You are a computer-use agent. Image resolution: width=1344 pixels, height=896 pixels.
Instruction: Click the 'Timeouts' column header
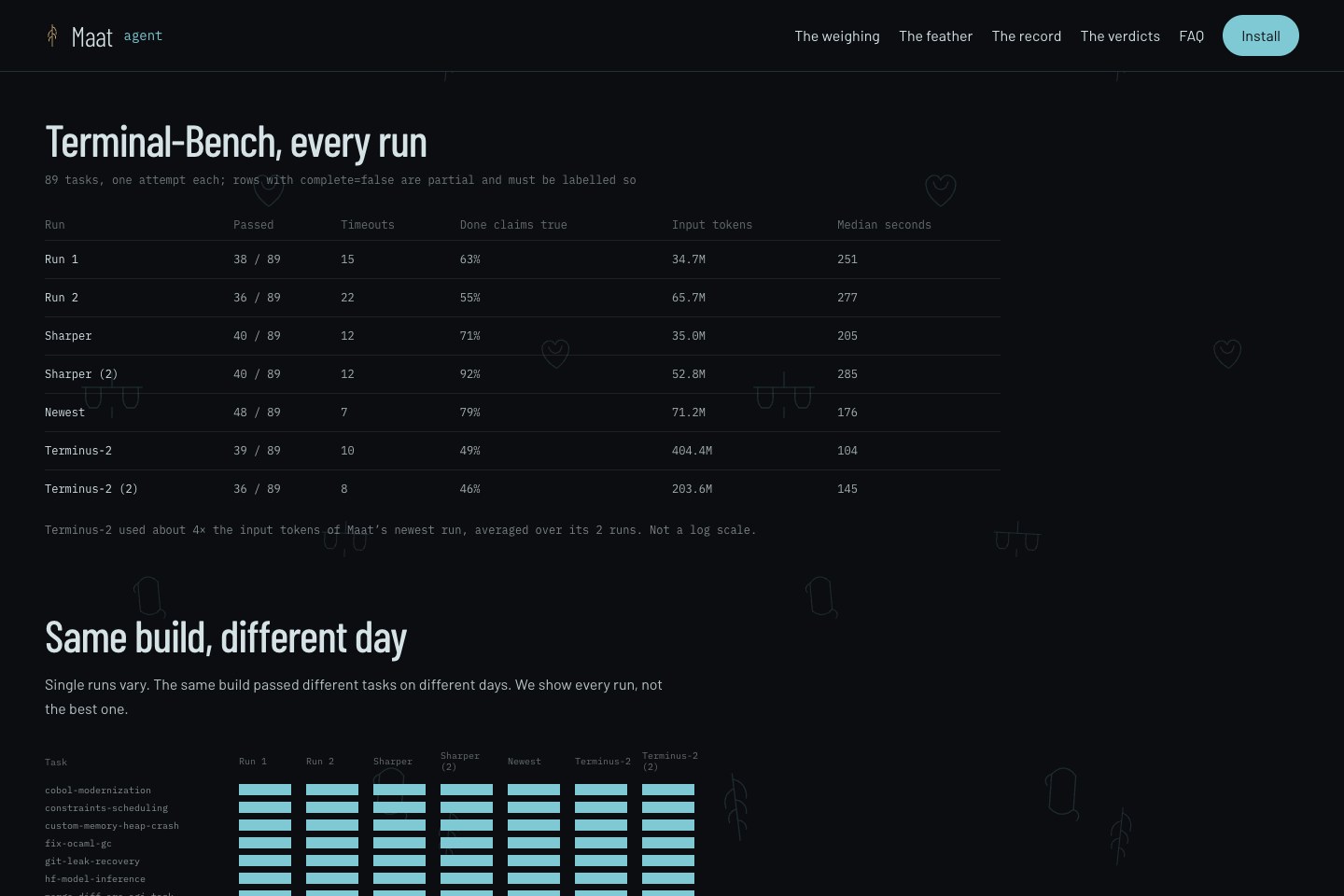(368, 225)
